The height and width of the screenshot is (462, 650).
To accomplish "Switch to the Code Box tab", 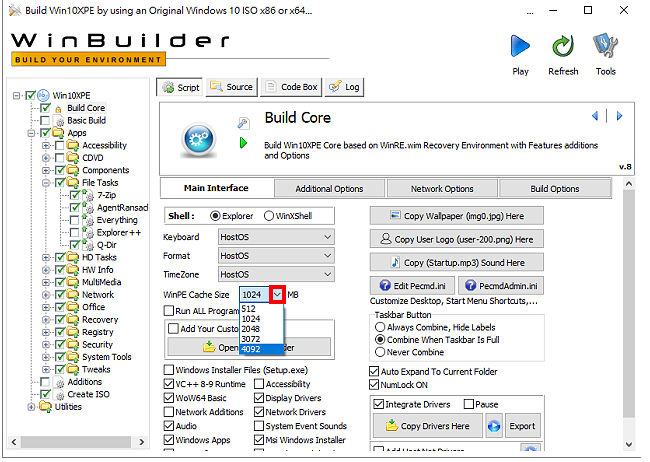I will click(291, 87).
